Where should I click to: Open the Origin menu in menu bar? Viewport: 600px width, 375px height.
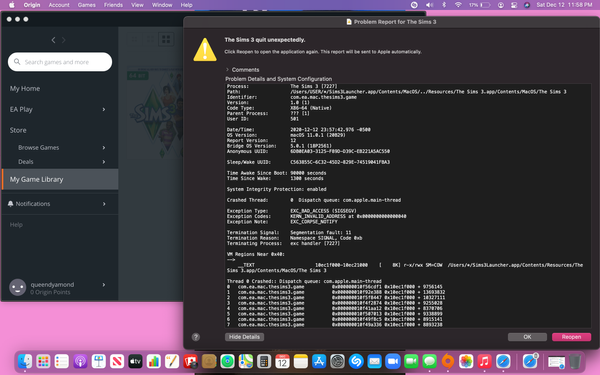click(x=32, y=5)
